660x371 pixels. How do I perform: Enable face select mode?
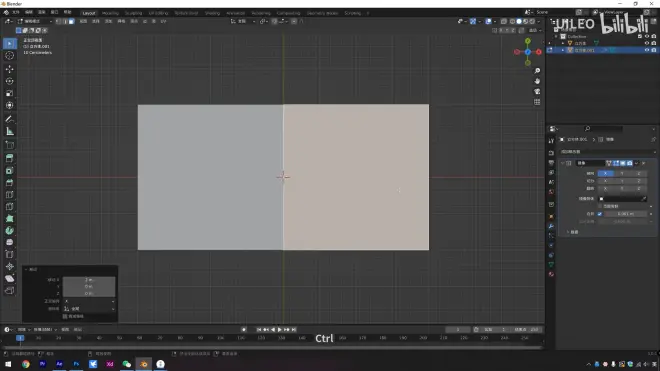72,21
